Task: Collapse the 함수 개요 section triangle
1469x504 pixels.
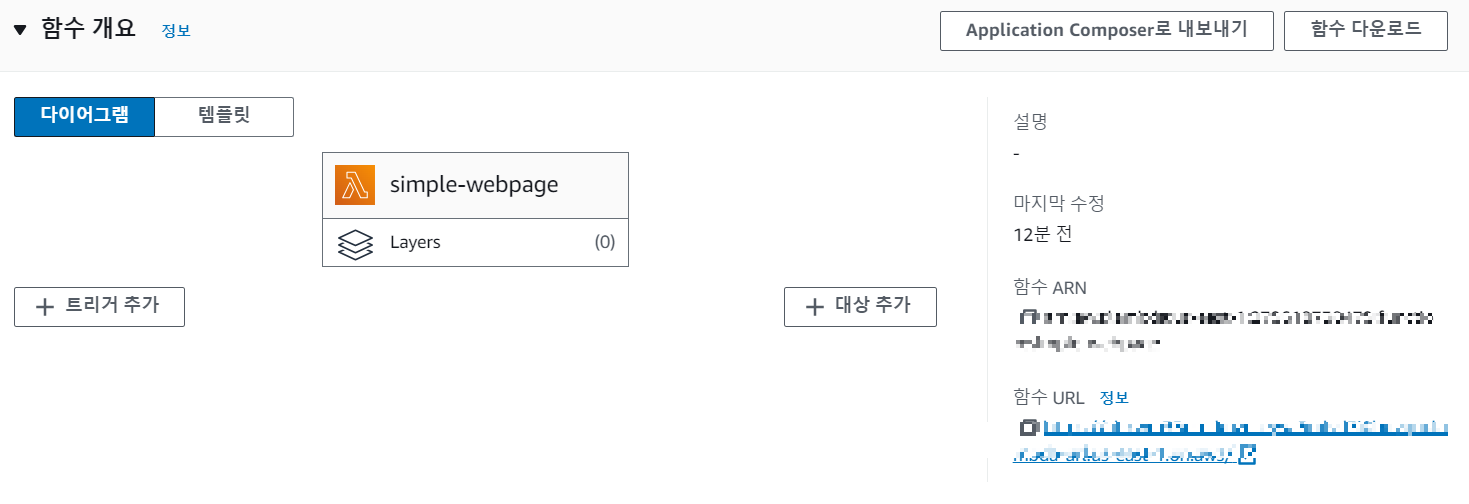Action: click(20, 30)
